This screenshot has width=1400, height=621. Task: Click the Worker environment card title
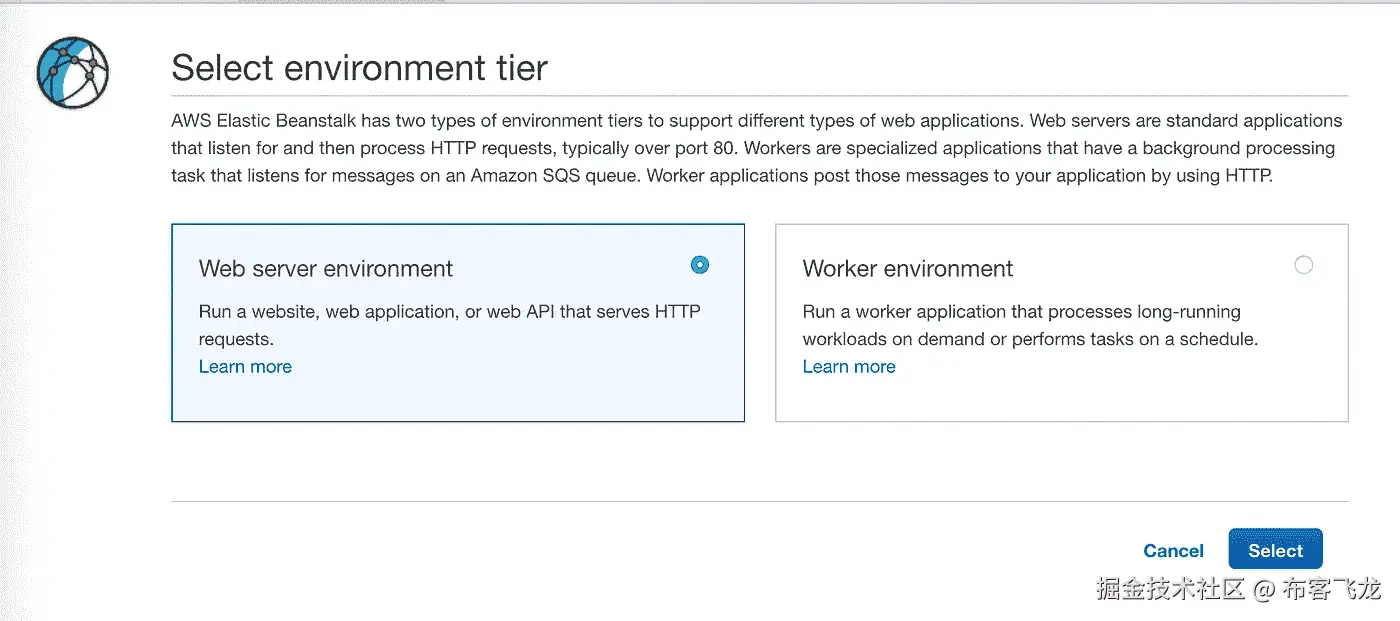point(908,269)
